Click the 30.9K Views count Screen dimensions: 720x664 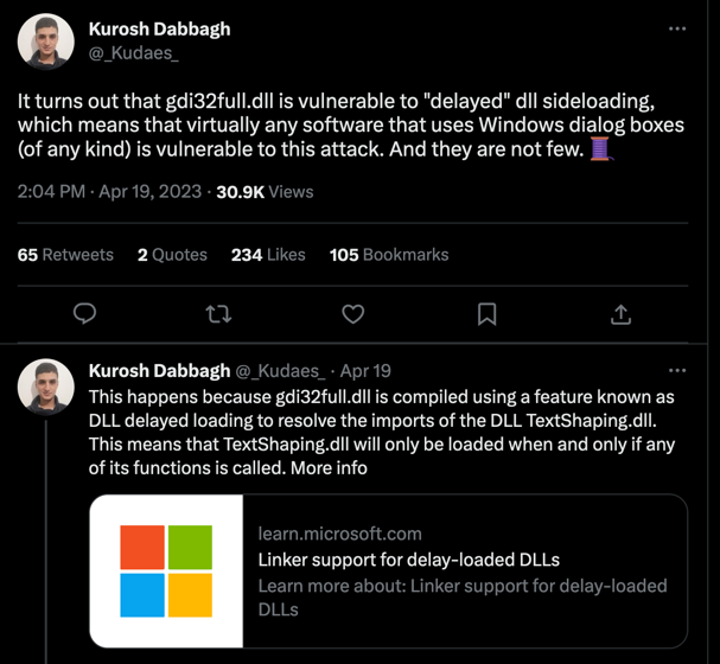(264, 191)
